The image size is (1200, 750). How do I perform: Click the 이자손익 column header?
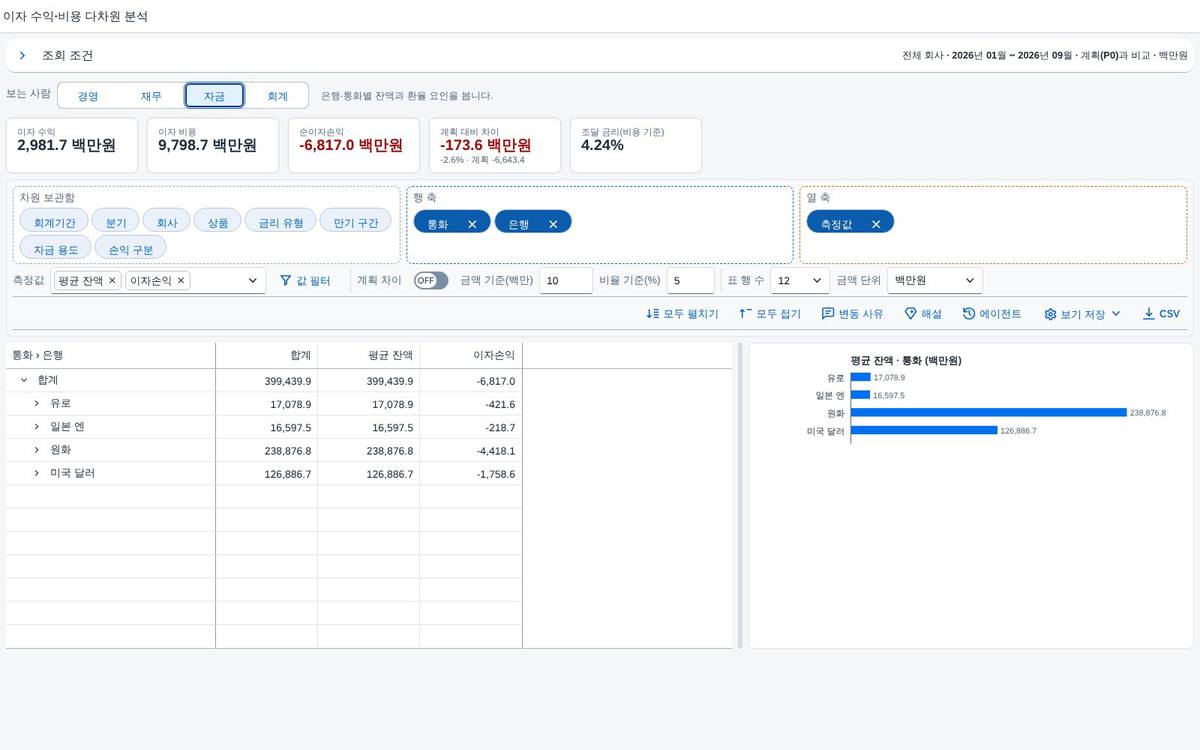coord(470,355)
